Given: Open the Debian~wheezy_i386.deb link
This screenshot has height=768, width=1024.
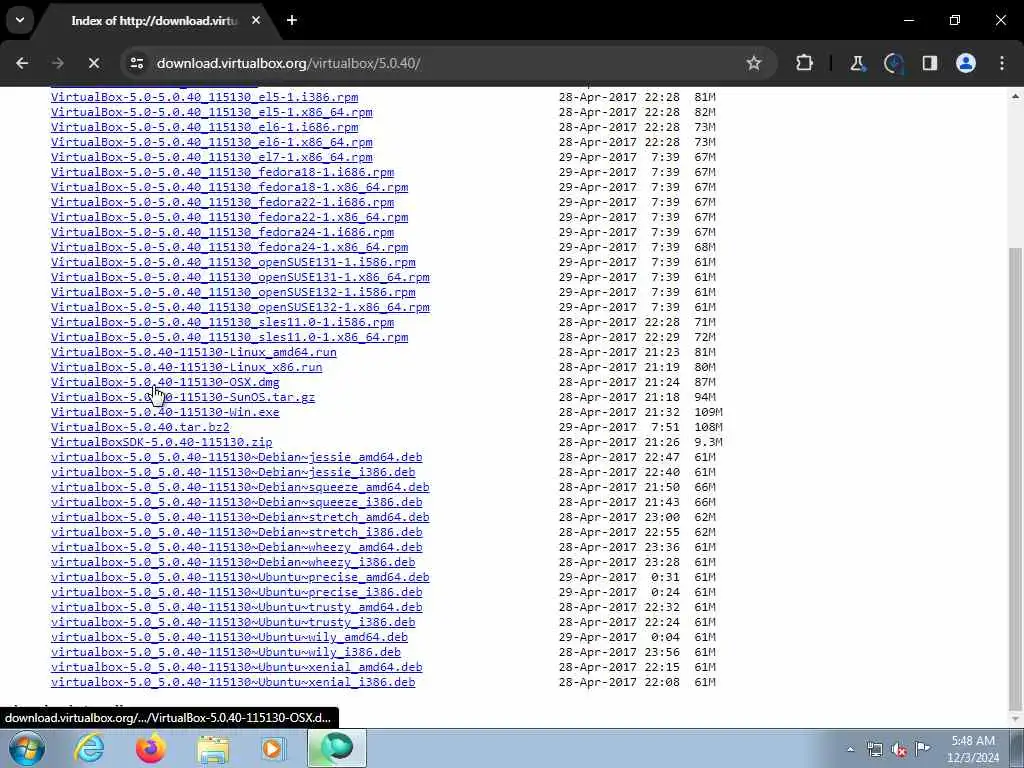Looking at the screenshot, I should coord(233,562).
